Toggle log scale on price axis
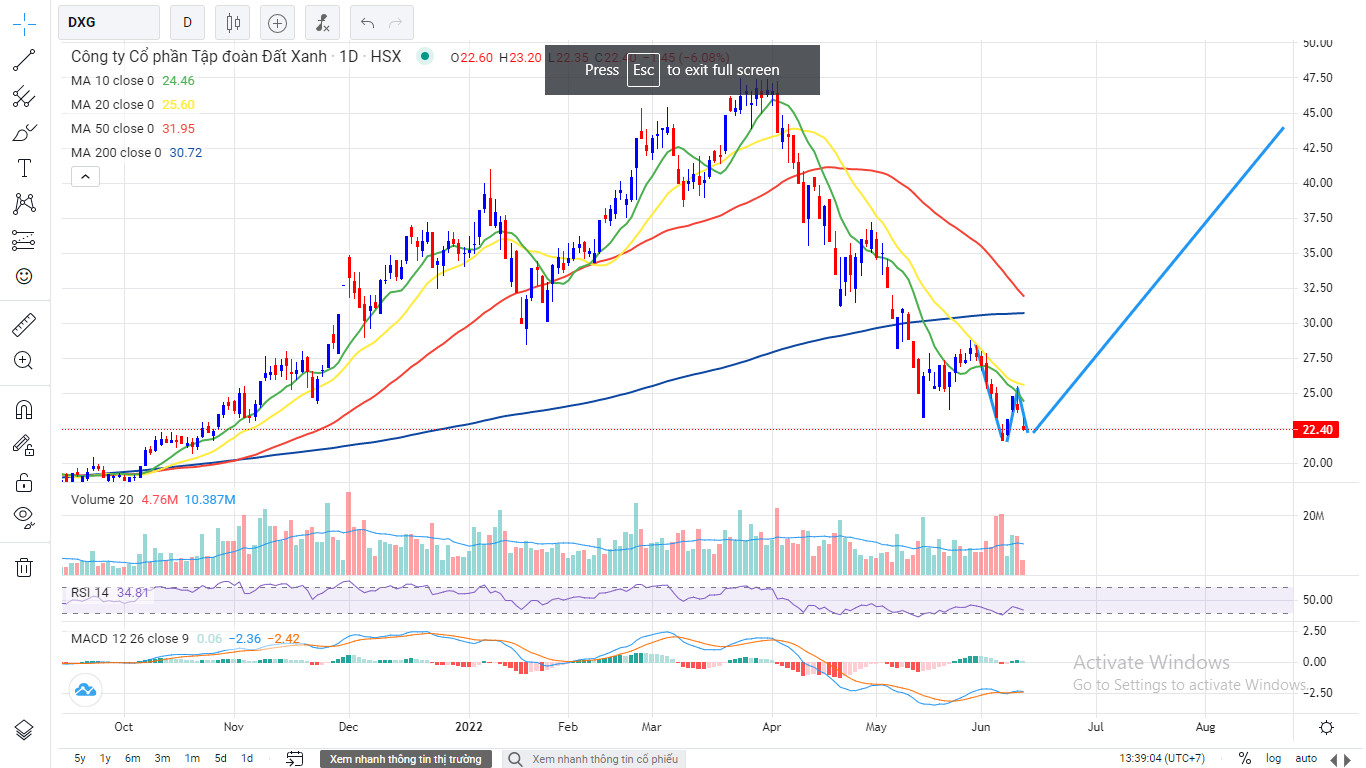The height and width of the screenshot is (768, 1366). click(x=1273, y=759)
